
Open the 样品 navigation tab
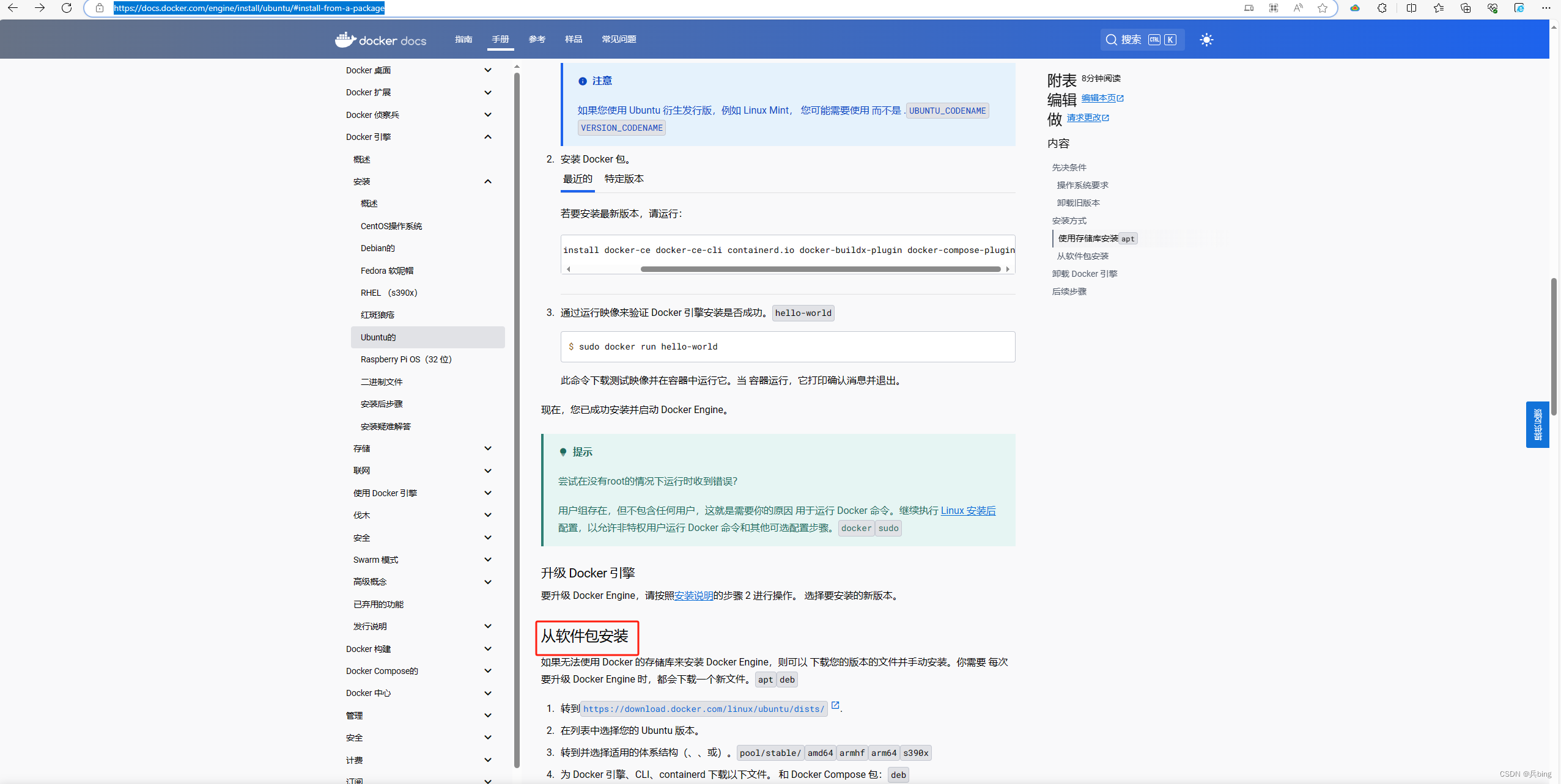coord(574,39)
